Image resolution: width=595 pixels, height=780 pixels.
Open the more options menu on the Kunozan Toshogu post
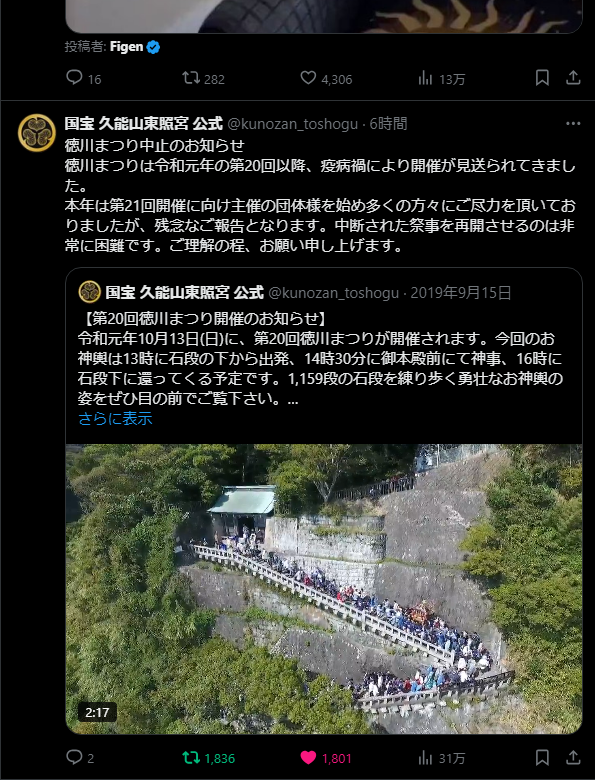tap(573, 123)
